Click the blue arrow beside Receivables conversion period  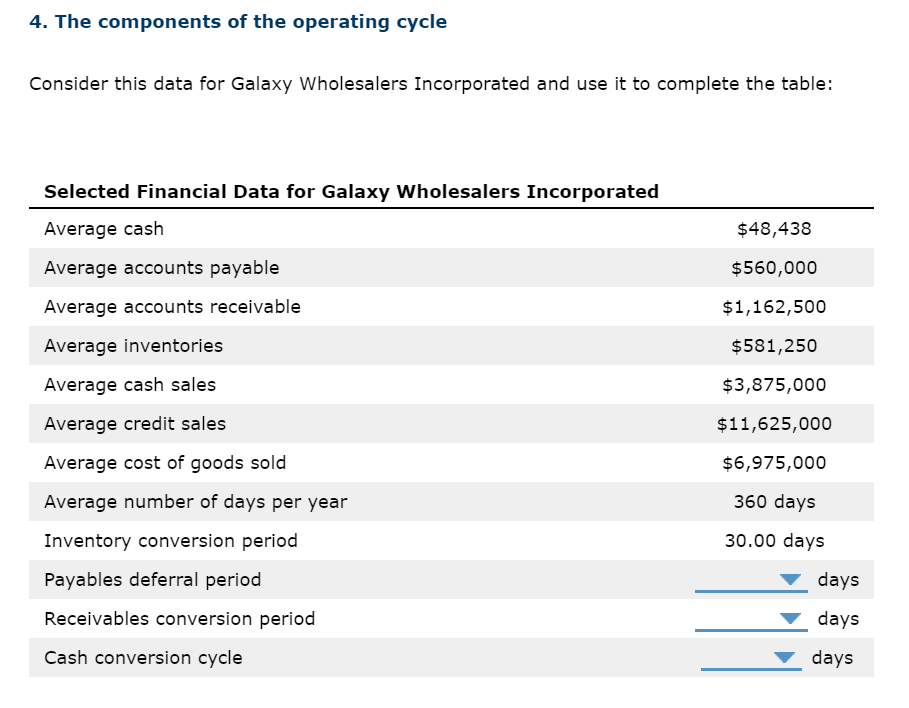pyautogui.click(x=791, y=618)
